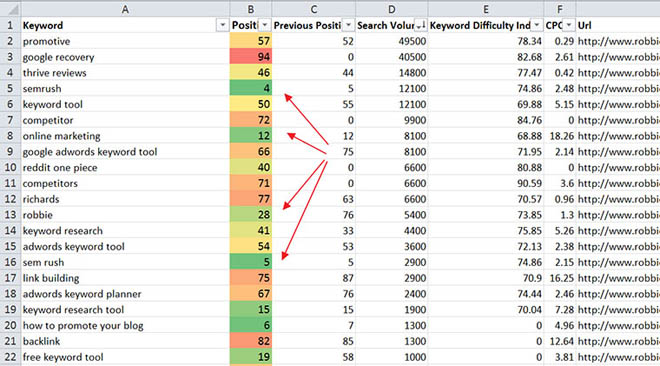Screen dimensions: 660x366
Task: Click the position cell showing 82
Action: pyautogui.click(x=250, y=341)
